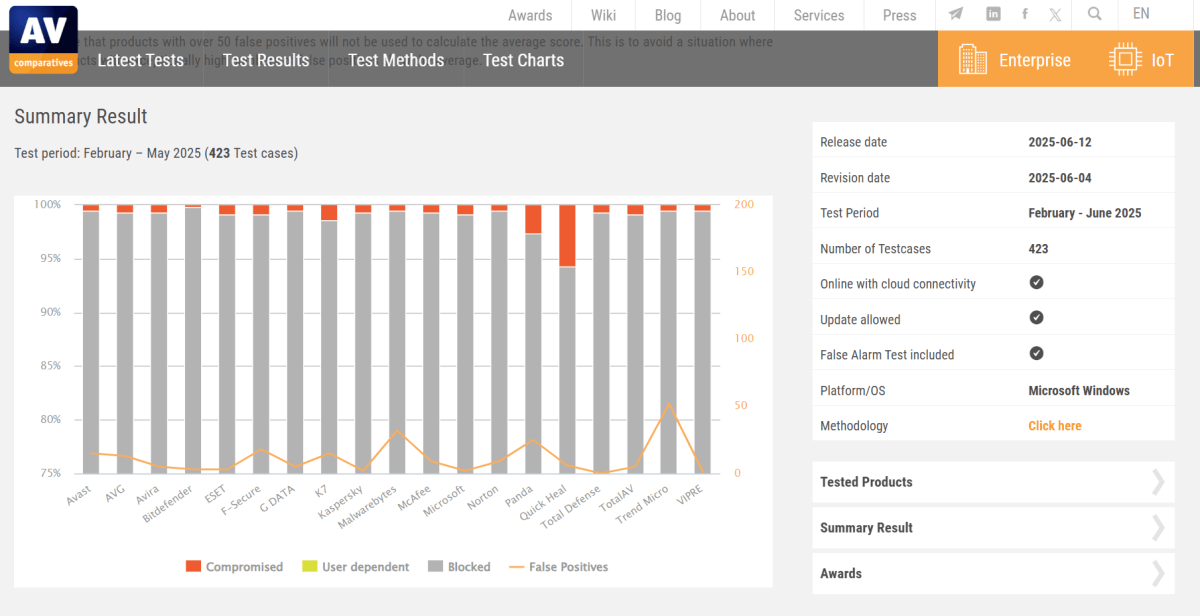Click the 'Methodology' row label

coord(854,426)
